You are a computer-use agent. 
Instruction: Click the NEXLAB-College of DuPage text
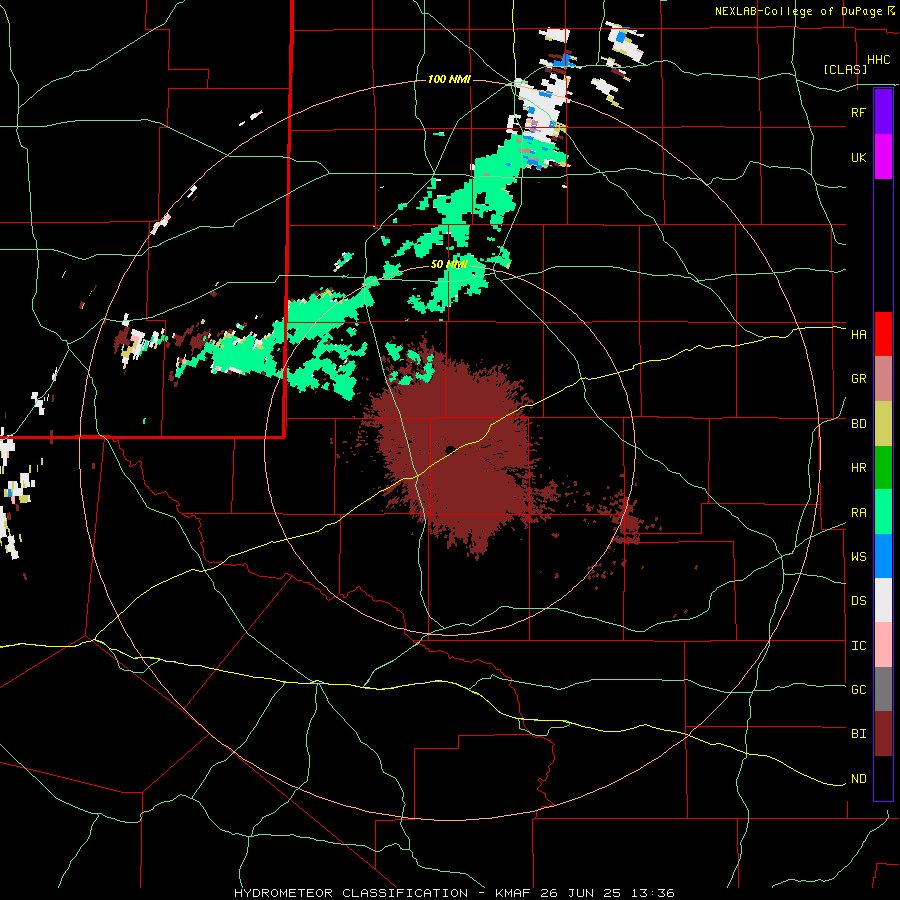pyautogui.click(x=800, y=11)
